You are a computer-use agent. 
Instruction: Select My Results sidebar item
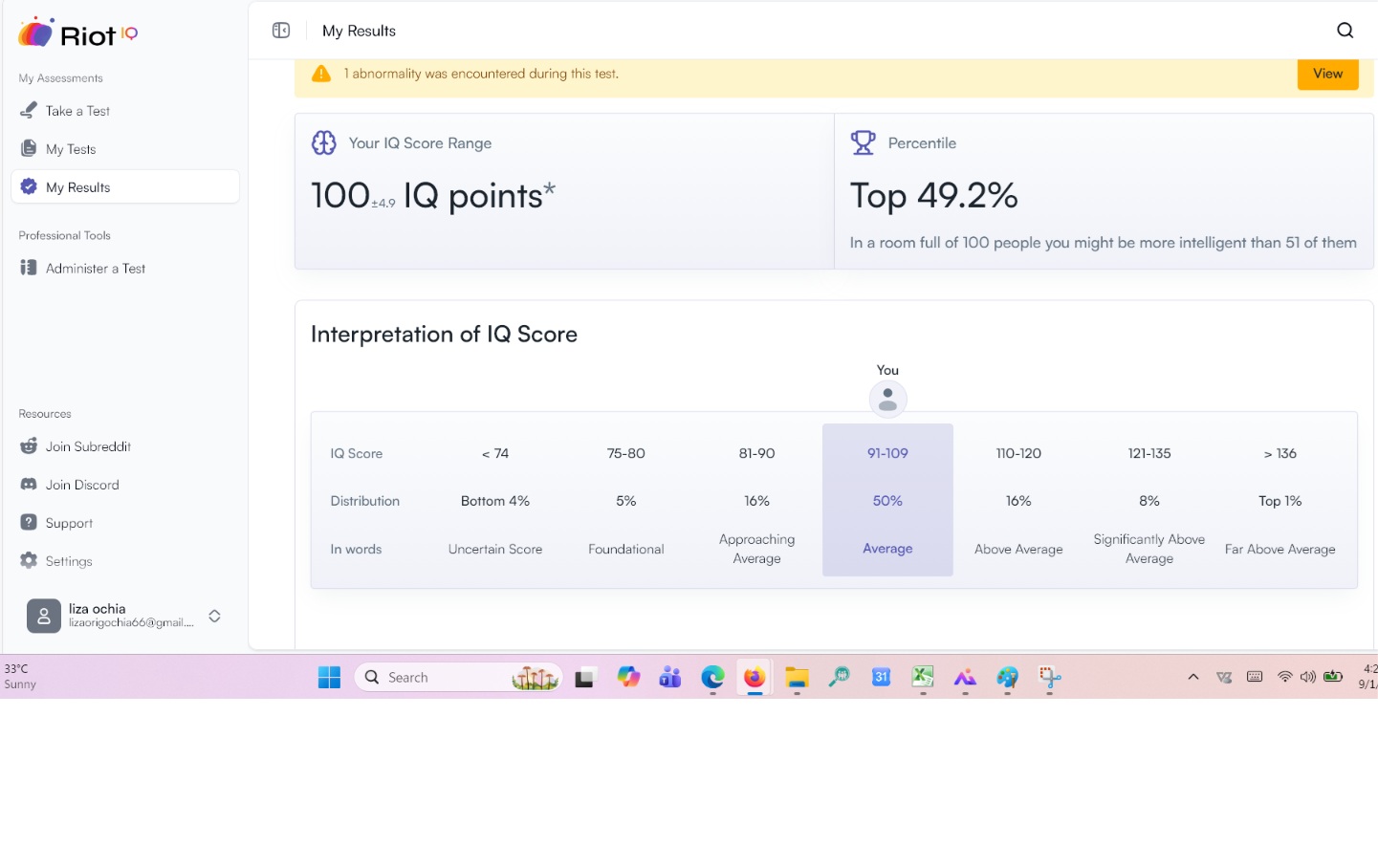(x=125, y=187)
